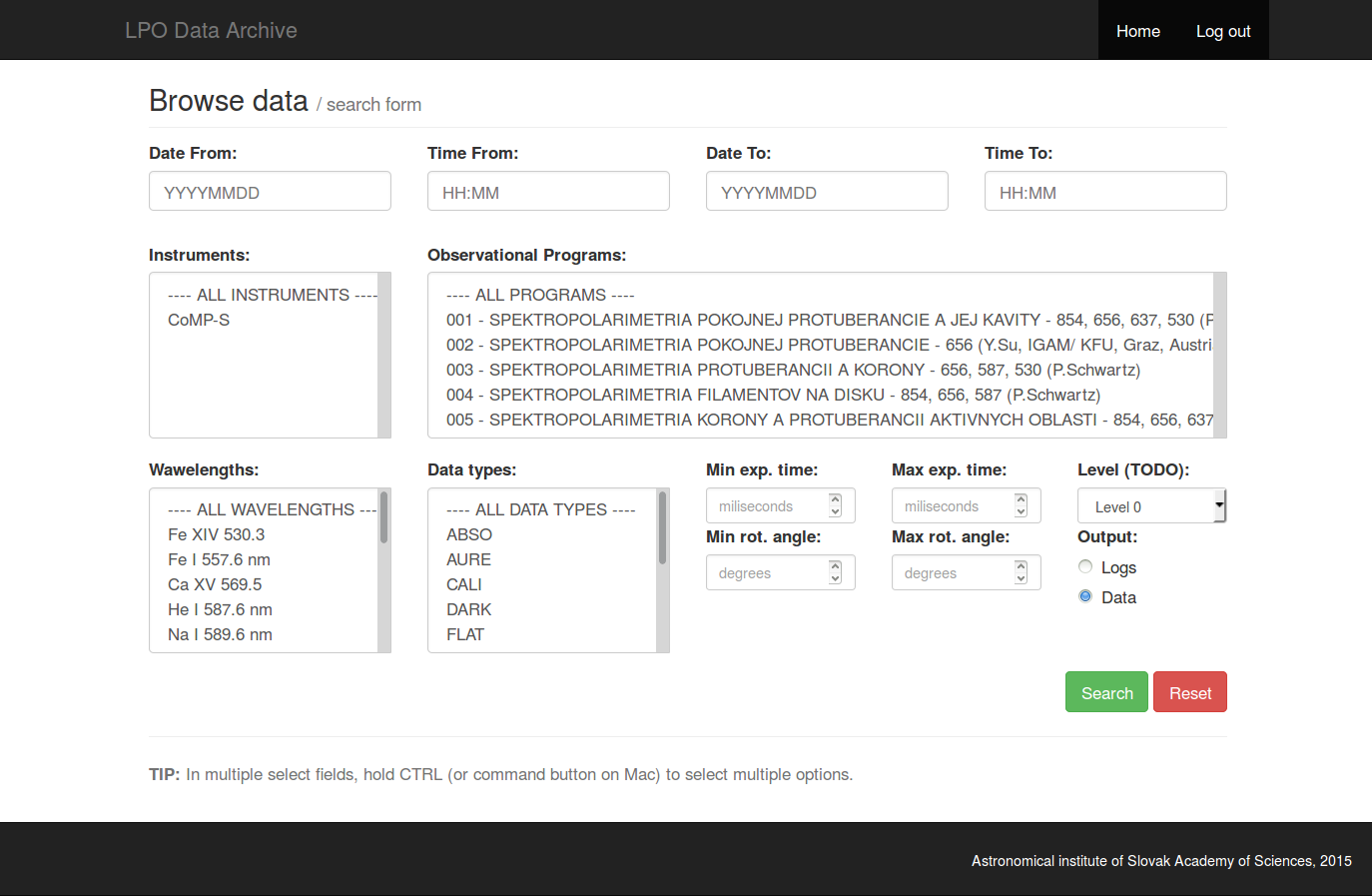The height and width of the screenshot is (896, 1372).
Task: Click the Data types list scrollbar
Action: point(662,570)
